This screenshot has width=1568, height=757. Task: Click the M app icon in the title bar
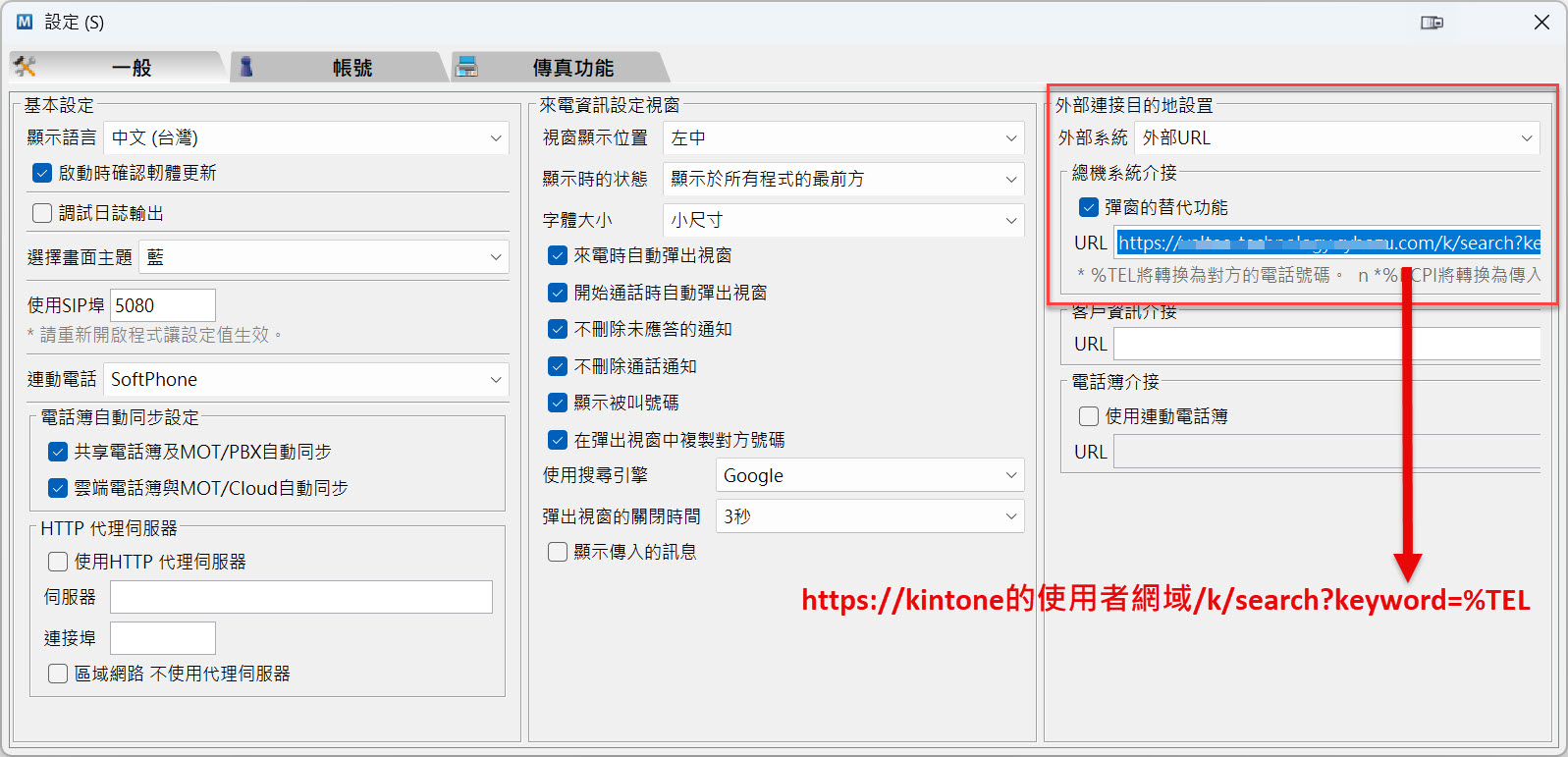tap(25, 22)
